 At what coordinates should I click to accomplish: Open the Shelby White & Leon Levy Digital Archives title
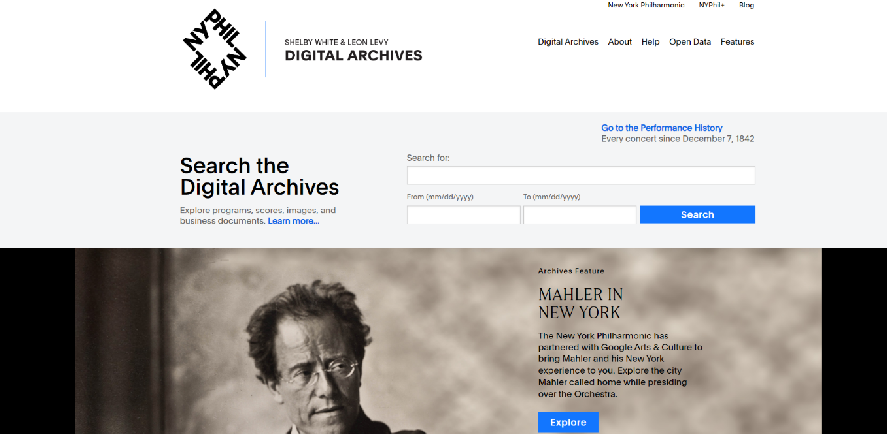point(353,50)
